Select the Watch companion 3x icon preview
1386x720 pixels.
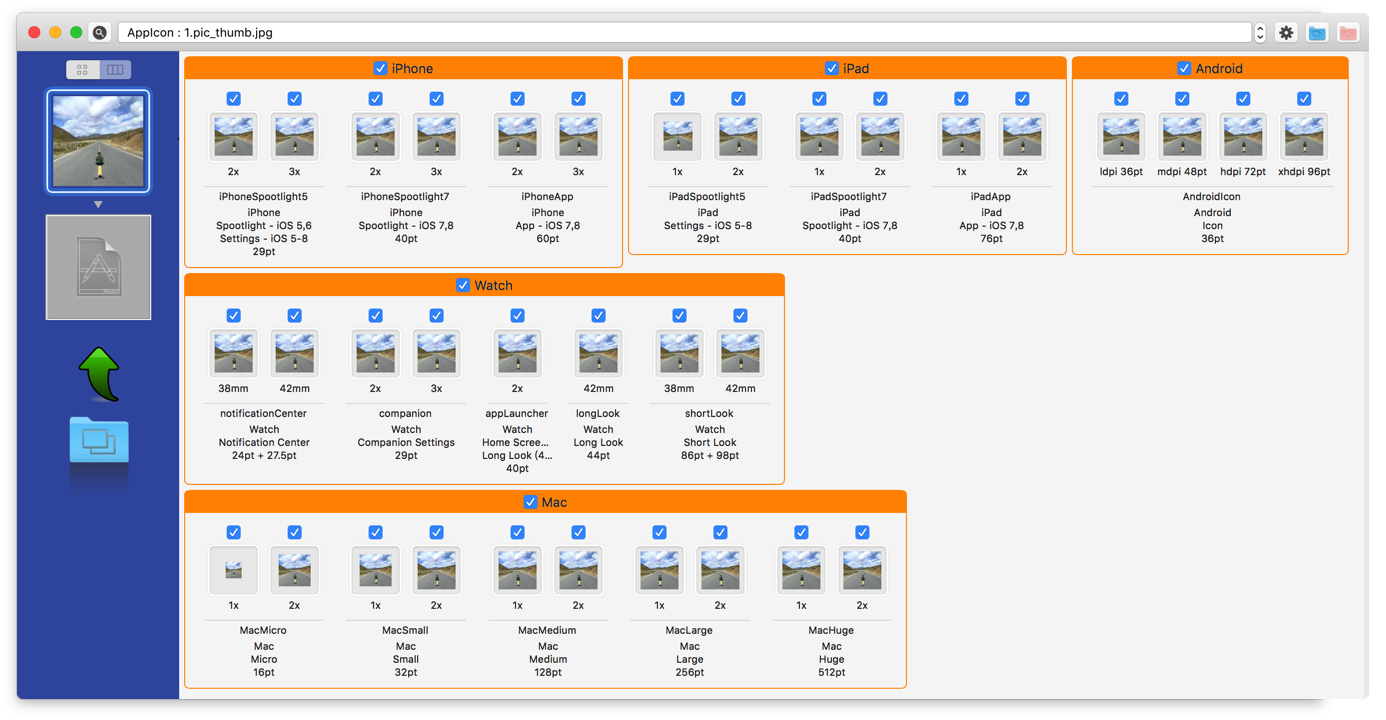436,353
